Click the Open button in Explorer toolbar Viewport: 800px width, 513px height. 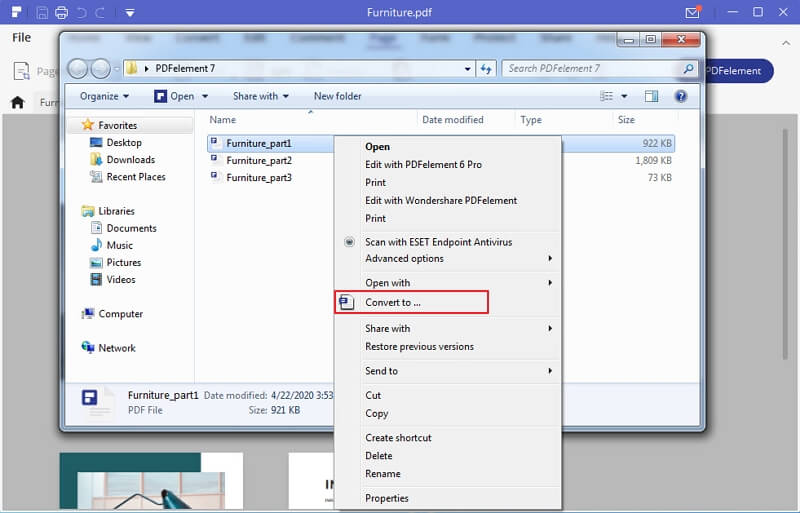point(174,96)
